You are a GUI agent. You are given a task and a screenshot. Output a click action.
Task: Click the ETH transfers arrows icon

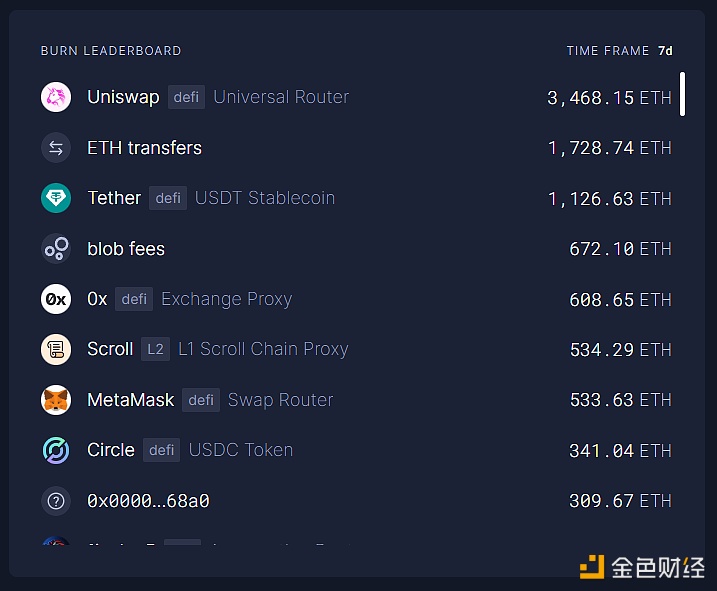pyautogui.click(x=56, y=148)
